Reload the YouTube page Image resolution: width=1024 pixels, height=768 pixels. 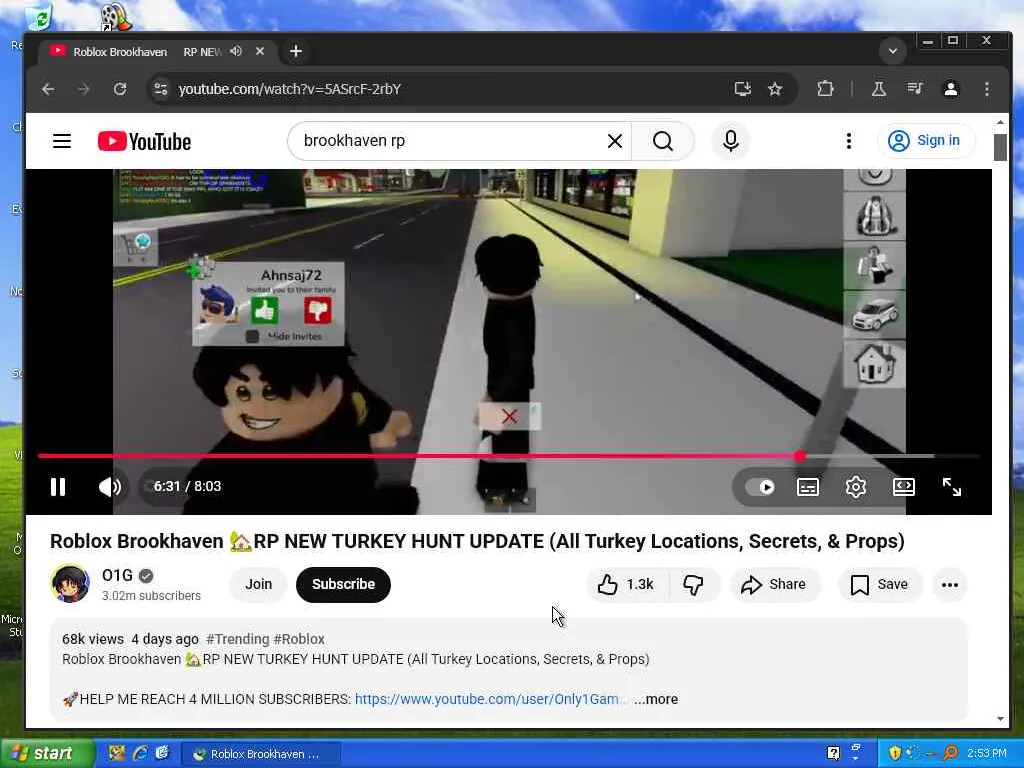coord(120,89)
